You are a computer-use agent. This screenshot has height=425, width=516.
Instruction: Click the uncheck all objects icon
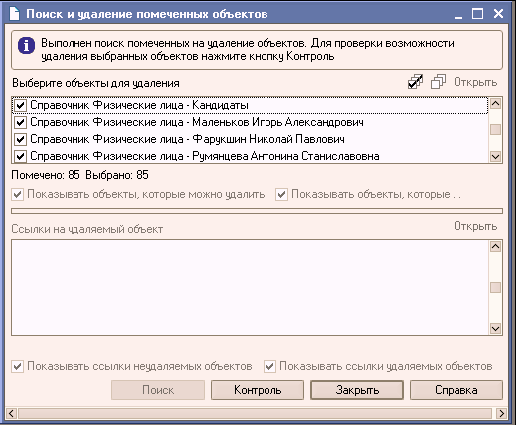coord(438,82)
